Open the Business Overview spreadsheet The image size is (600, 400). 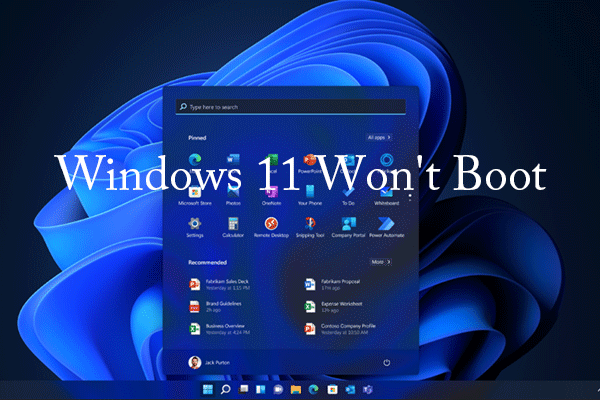220,329
